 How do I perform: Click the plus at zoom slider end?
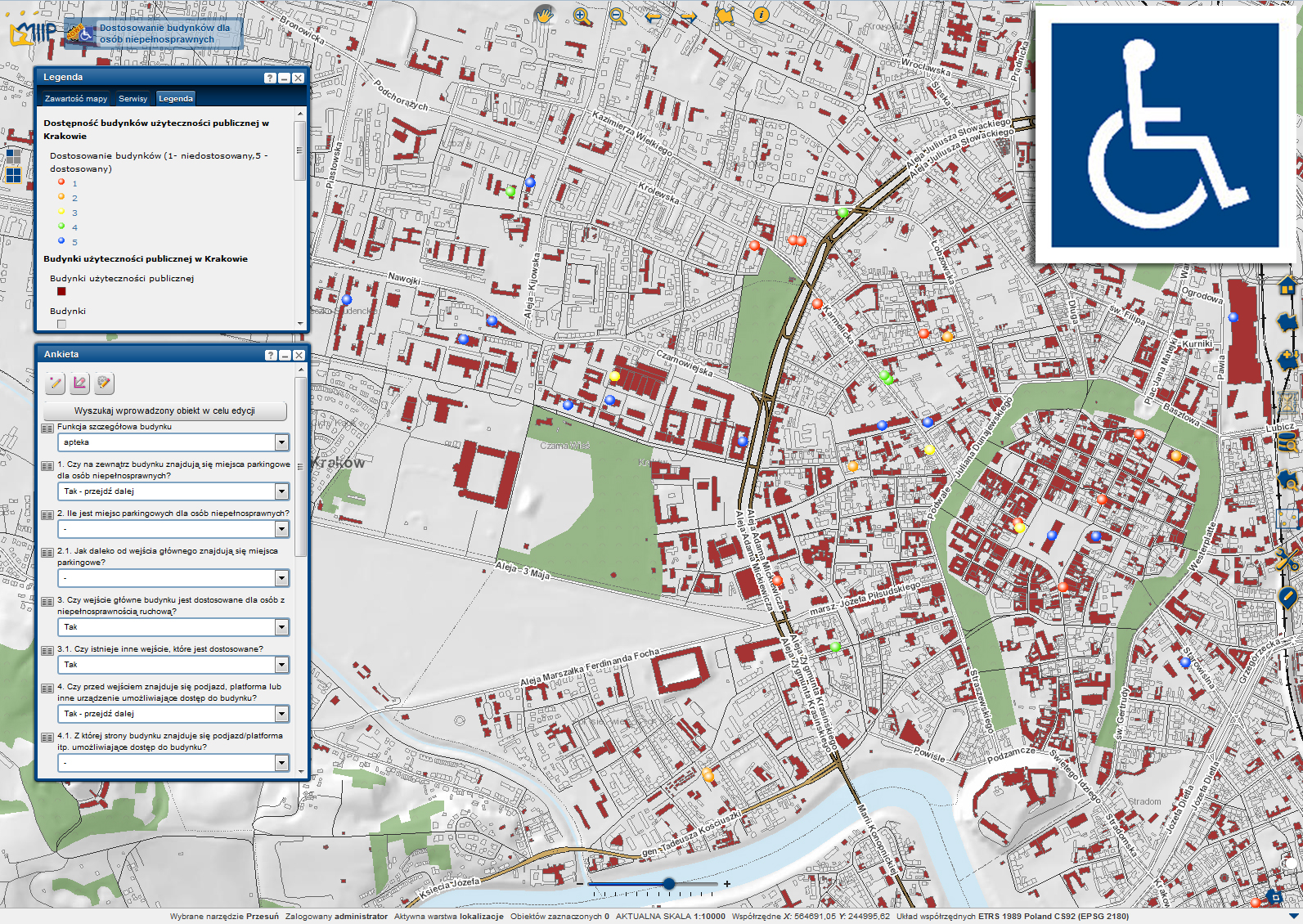point(726,883)
